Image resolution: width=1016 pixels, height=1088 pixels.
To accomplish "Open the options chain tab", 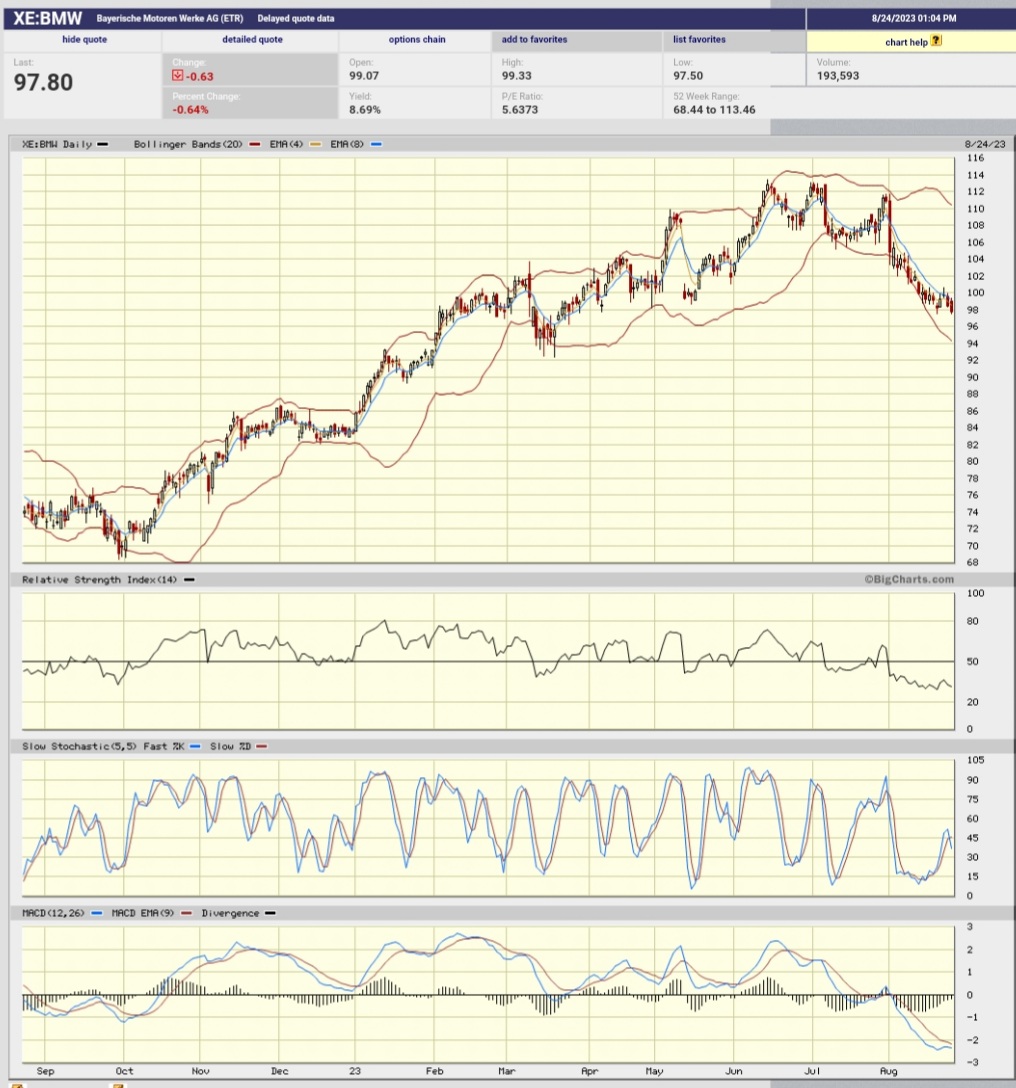I will tap(417, 39).
